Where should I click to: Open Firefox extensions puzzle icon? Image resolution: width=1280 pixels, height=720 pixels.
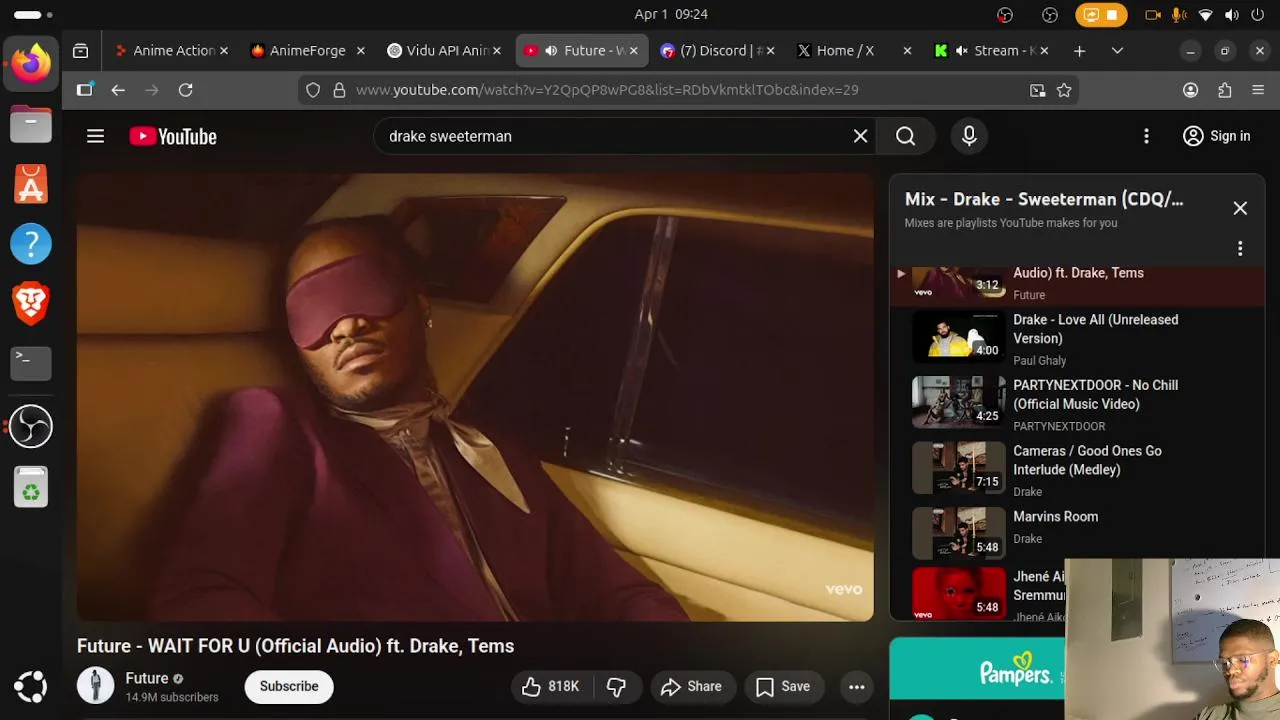coord(1225,90)
